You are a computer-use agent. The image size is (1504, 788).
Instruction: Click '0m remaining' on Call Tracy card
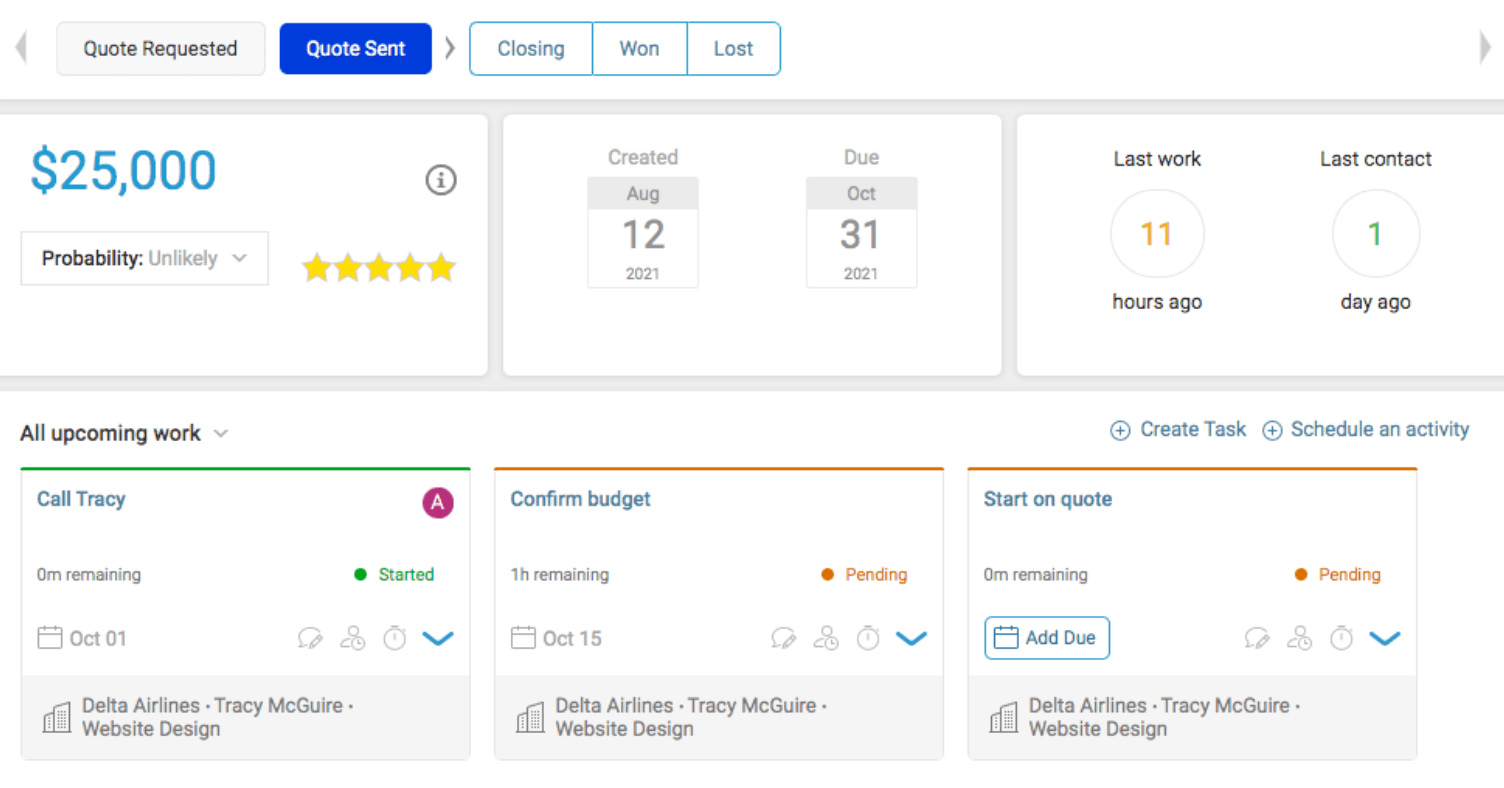[x=89, y=574]
